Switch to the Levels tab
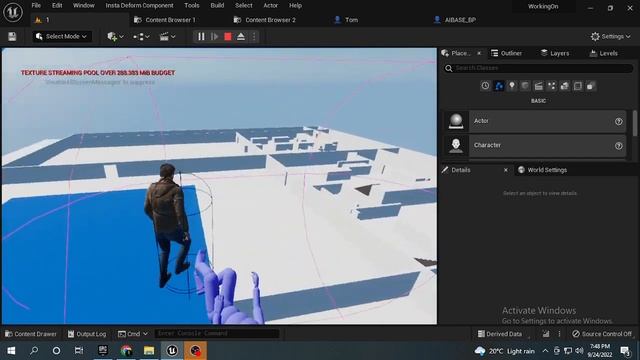 click(604, 53)
